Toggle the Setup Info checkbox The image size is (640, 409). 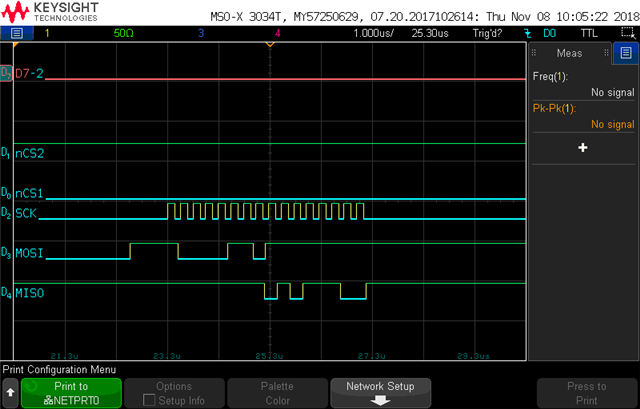[149, 400]
